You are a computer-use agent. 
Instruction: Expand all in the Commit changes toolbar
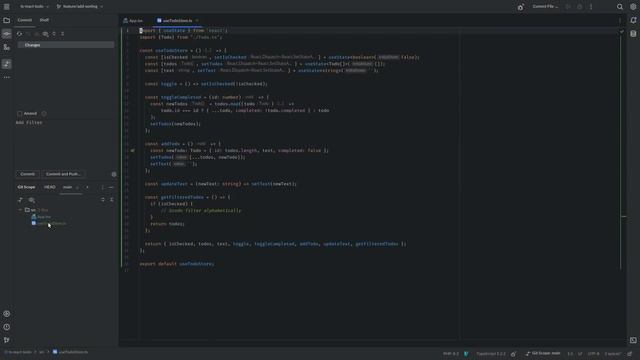(x=54, y=34)
